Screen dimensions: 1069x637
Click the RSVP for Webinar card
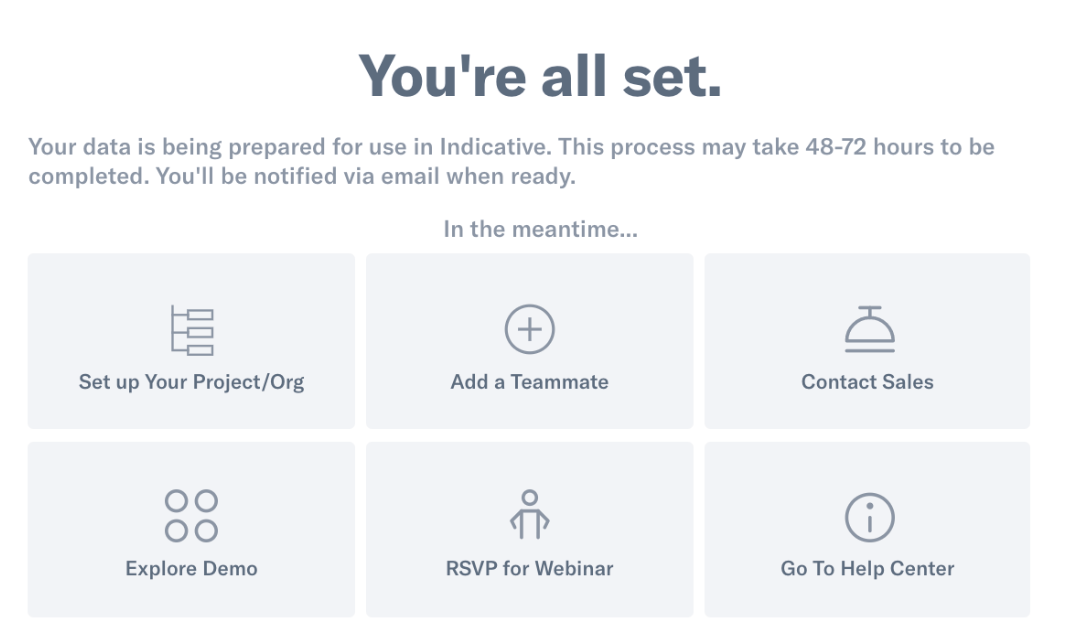coord(530,530)
